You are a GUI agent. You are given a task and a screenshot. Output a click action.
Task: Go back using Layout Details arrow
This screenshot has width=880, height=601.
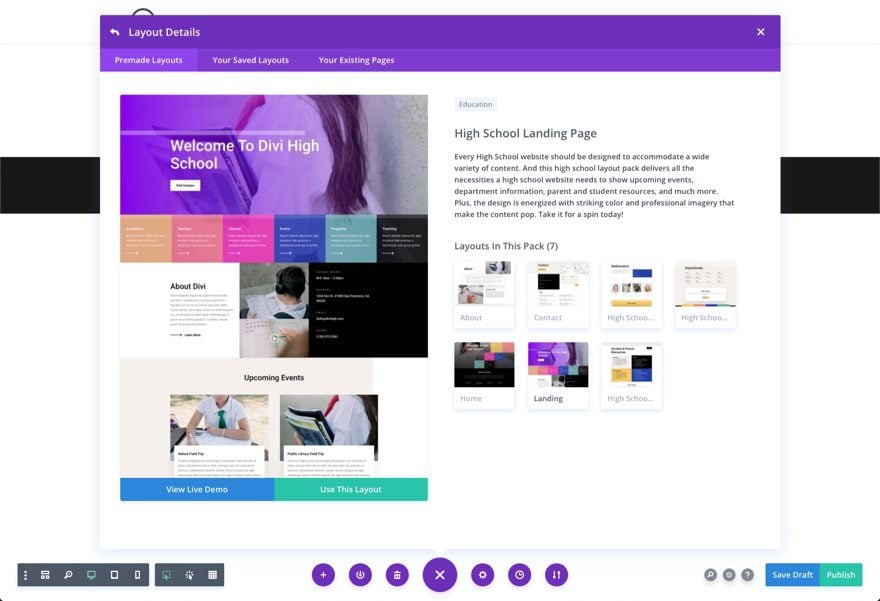114,32
